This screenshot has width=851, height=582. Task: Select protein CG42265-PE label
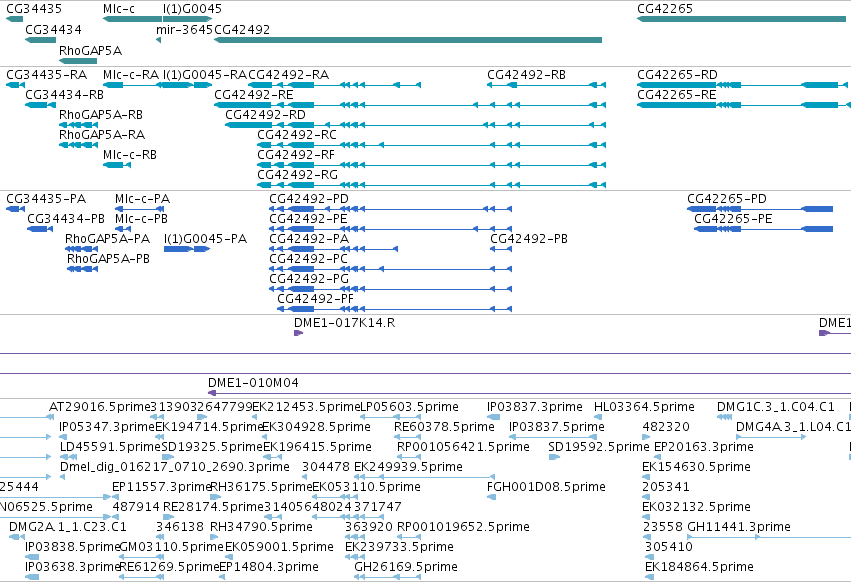coord(733,219)
